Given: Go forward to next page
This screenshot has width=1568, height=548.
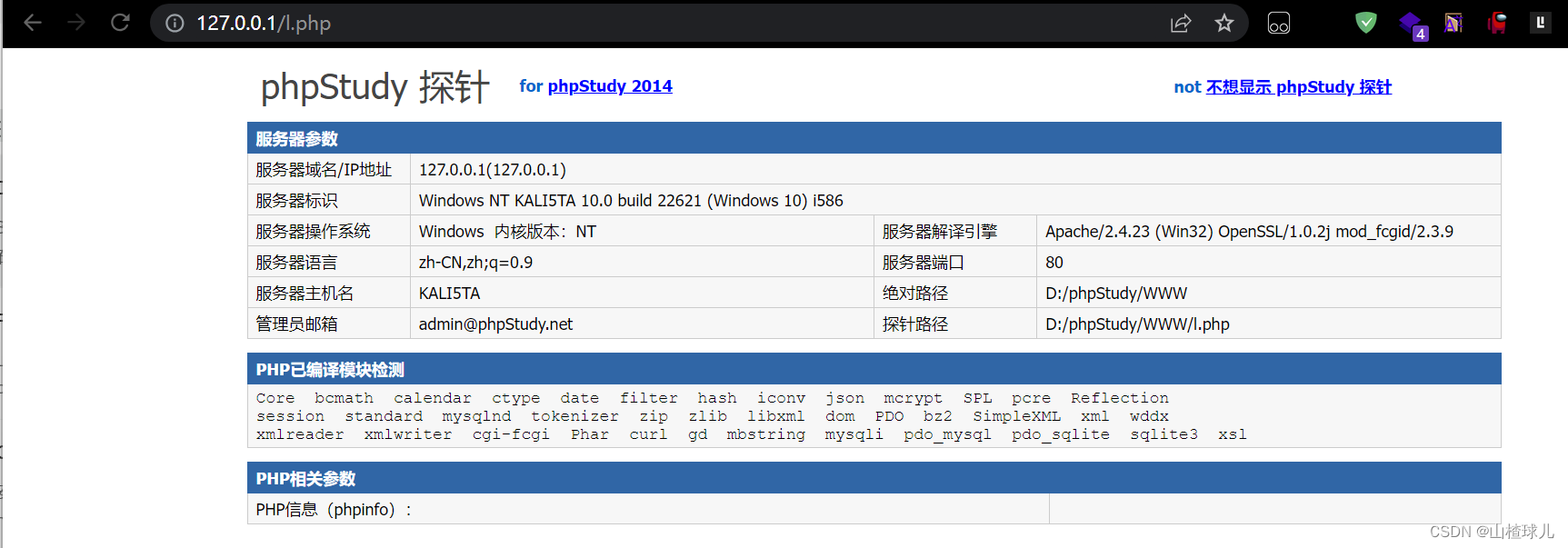Looking at the screenshot, I should (76, 23).
